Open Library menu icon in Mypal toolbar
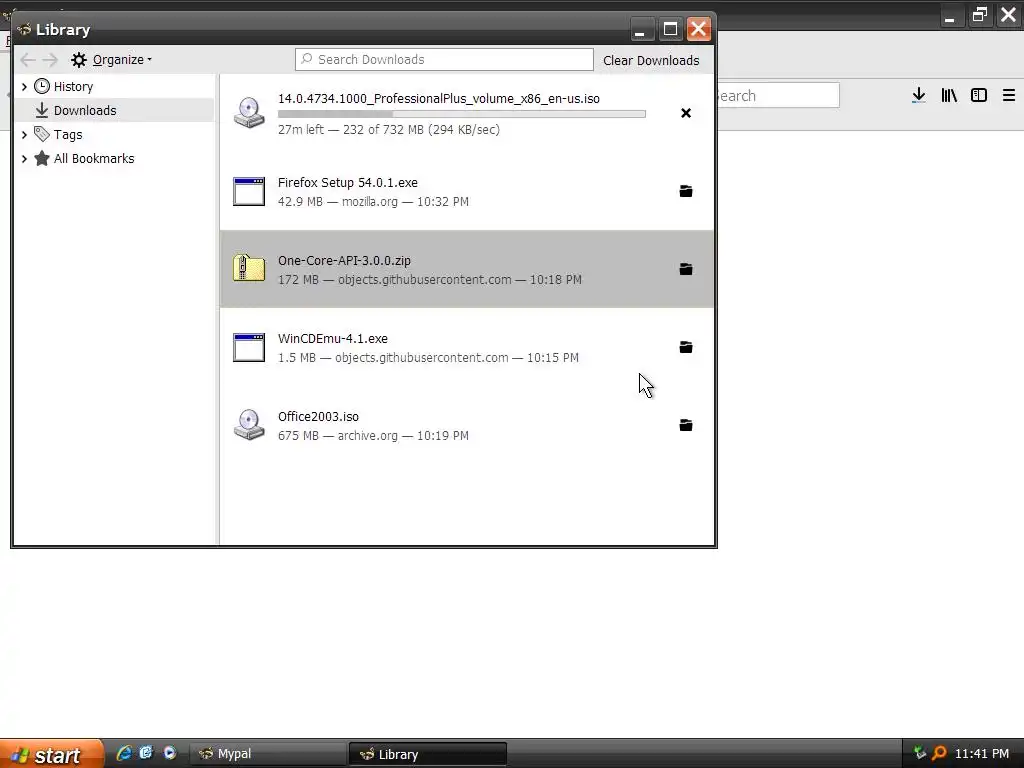This screenshot has height=768, width=1024. tap(949, 95)
